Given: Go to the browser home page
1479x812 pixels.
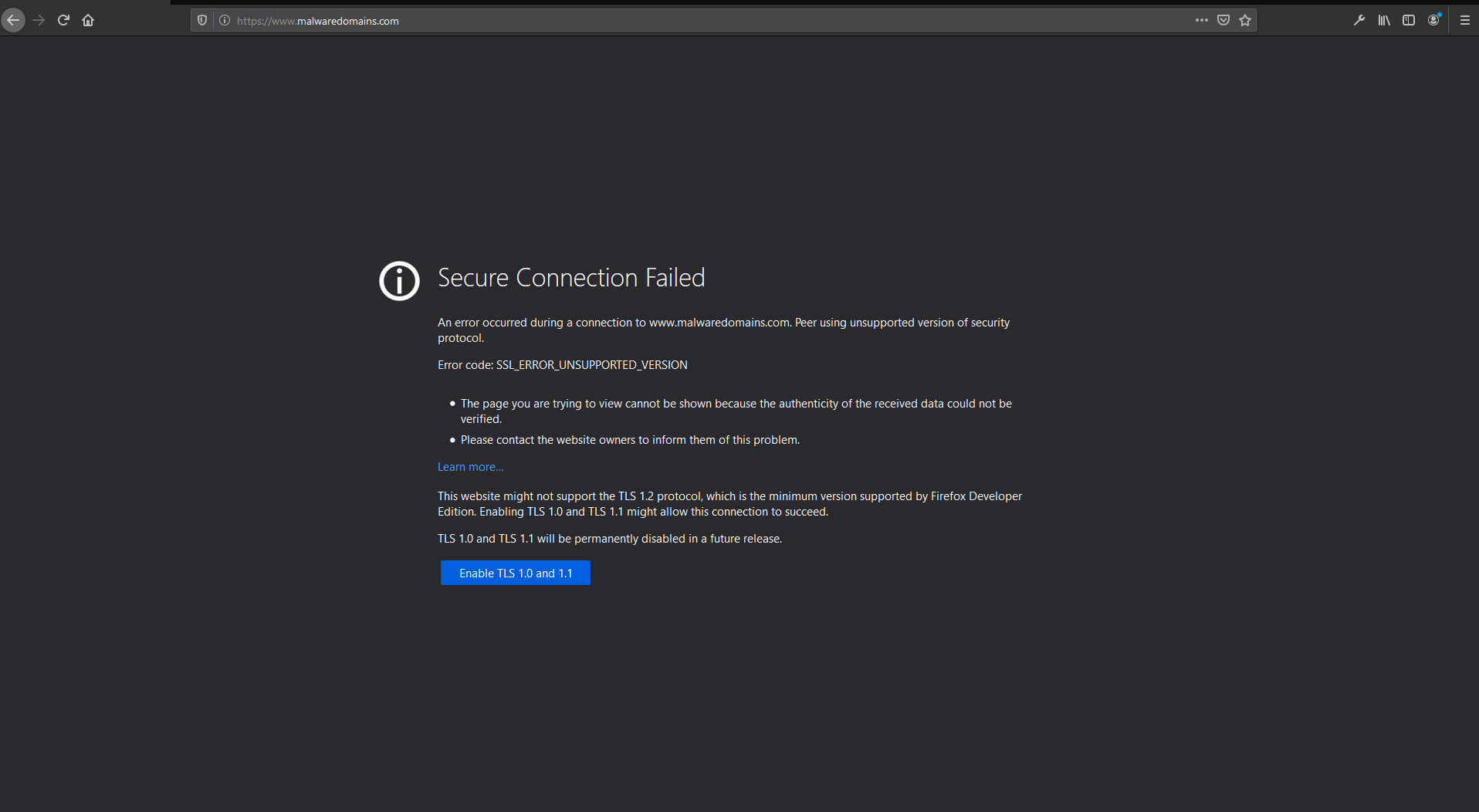Looking at the screenshot, I should click(x=87, y=20).
